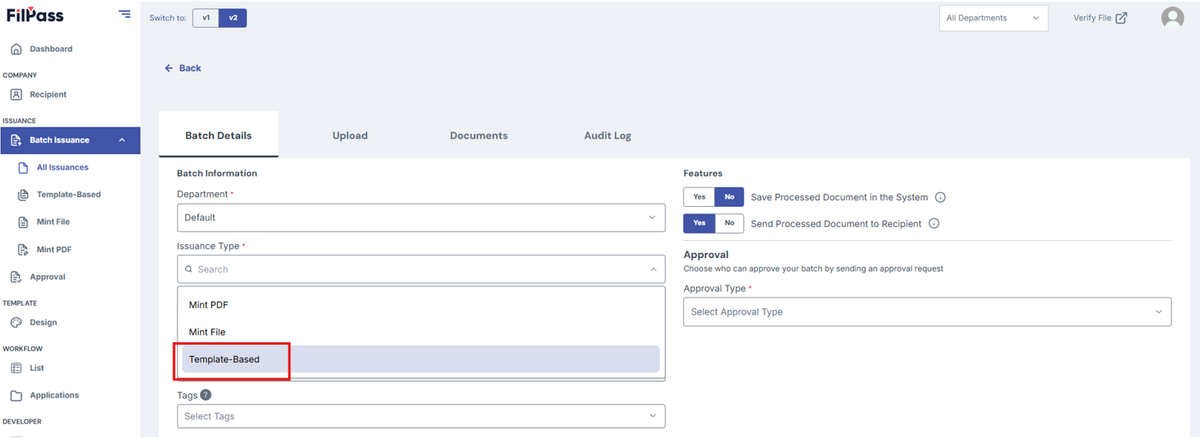Choose Mint File from issuance type list
Image resolution: width=1200 pixels, height=438 pixels.
(421, 332)
